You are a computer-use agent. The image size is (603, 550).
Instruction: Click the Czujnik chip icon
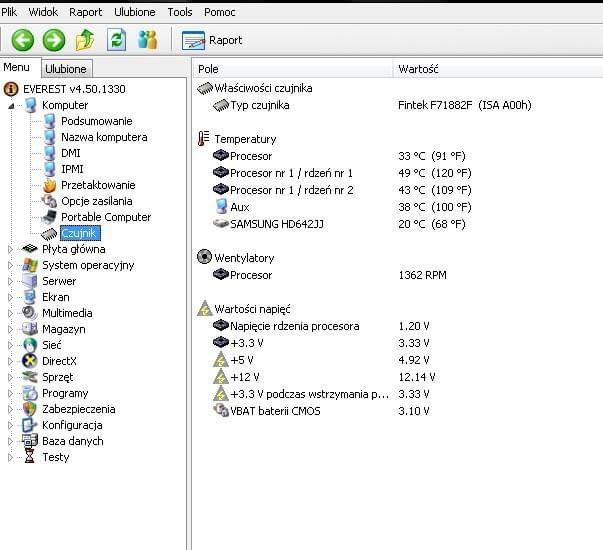tap(49, 233)
